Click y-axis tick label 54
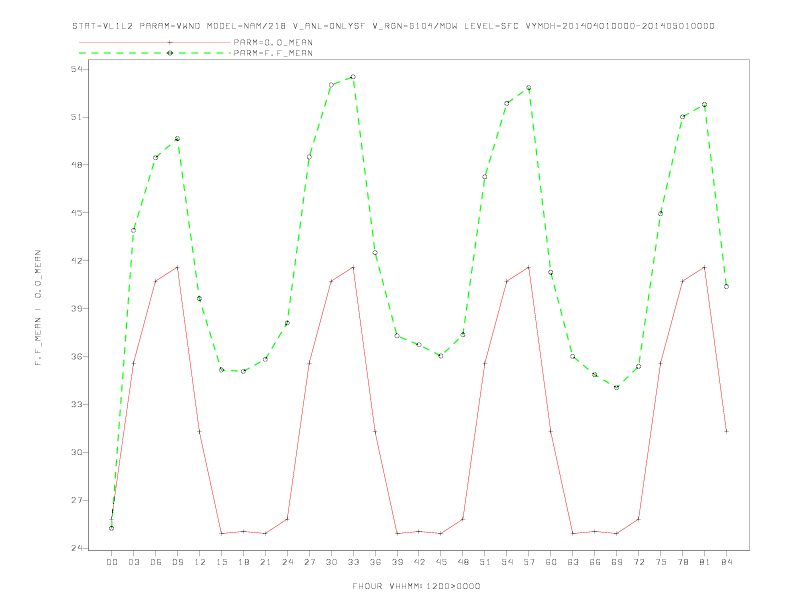 pyautogui.click(x=76, y=69)
